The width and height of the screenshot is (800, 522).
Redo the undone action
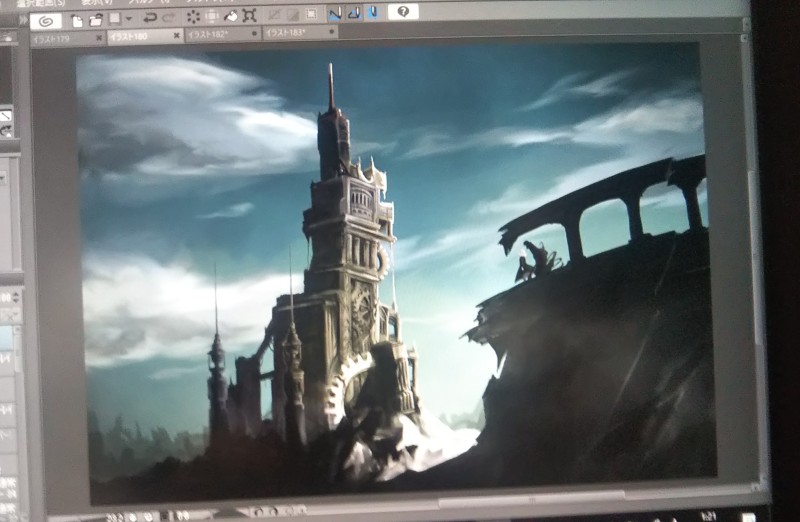(x=169, y=18)
